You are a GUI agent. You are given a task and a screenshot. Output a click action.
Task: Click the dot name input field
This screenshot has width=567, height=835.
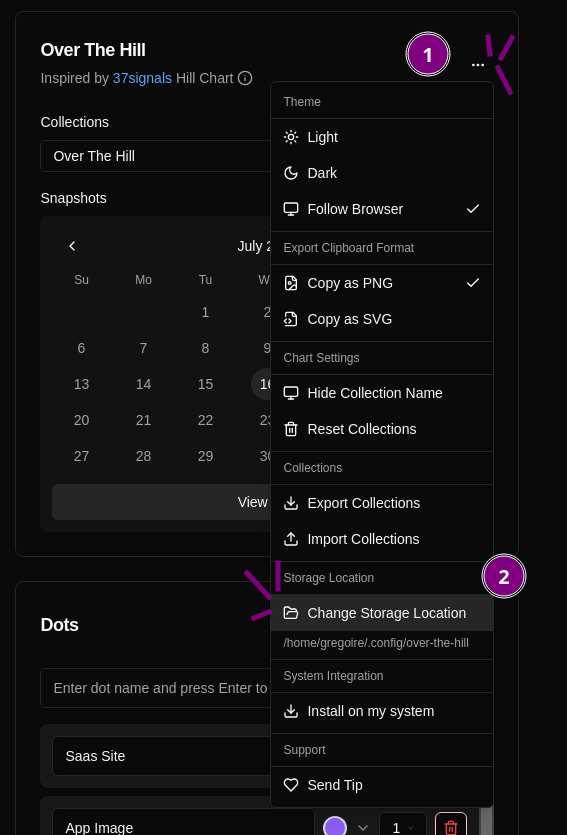[x=155, y=688]
